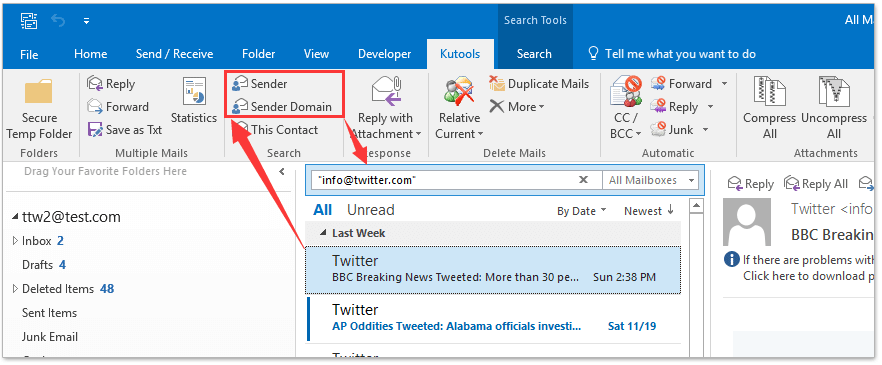Click Reply with Attachment
Image resolution: width=882 pixels, height=365 pixels.
(x=385, y=109)
